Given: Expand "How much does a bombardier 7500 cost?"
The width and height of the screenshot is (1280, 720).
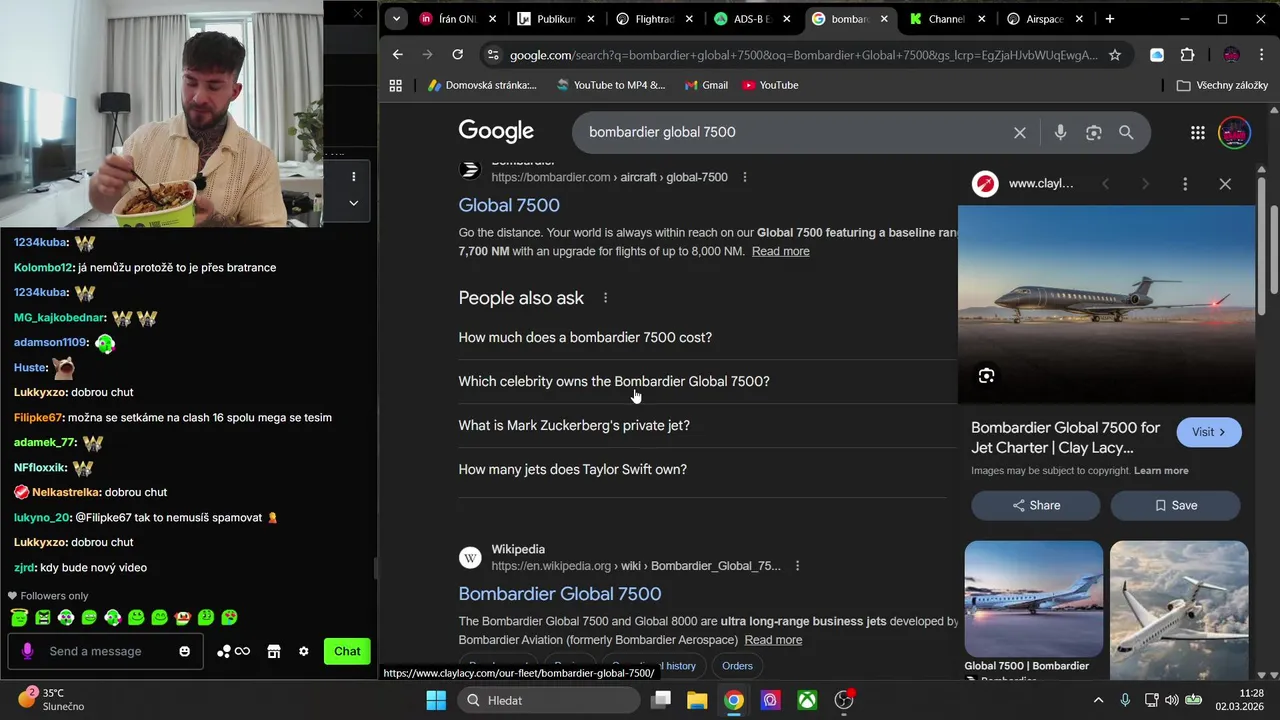Looking at the screenshot, I should point(708,338).
